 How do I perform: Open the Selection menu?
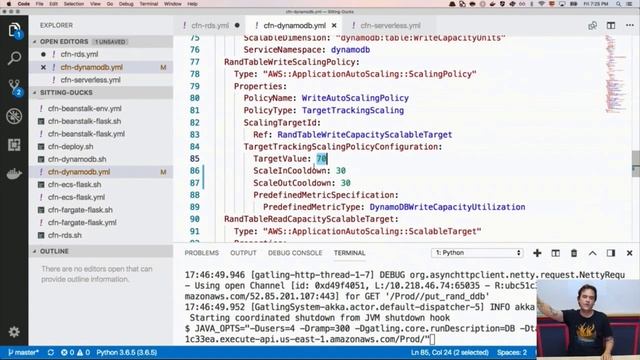74,4
